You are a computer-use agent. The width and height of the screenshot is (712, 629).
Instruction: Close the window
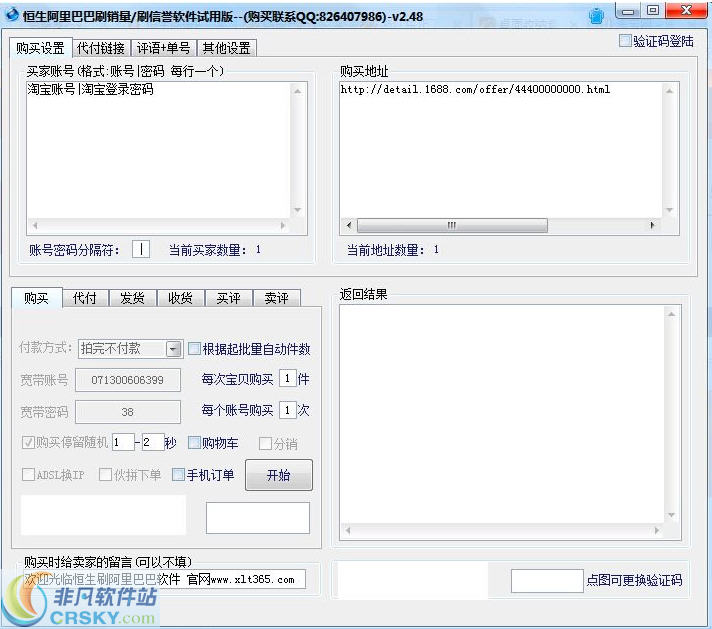687,10
